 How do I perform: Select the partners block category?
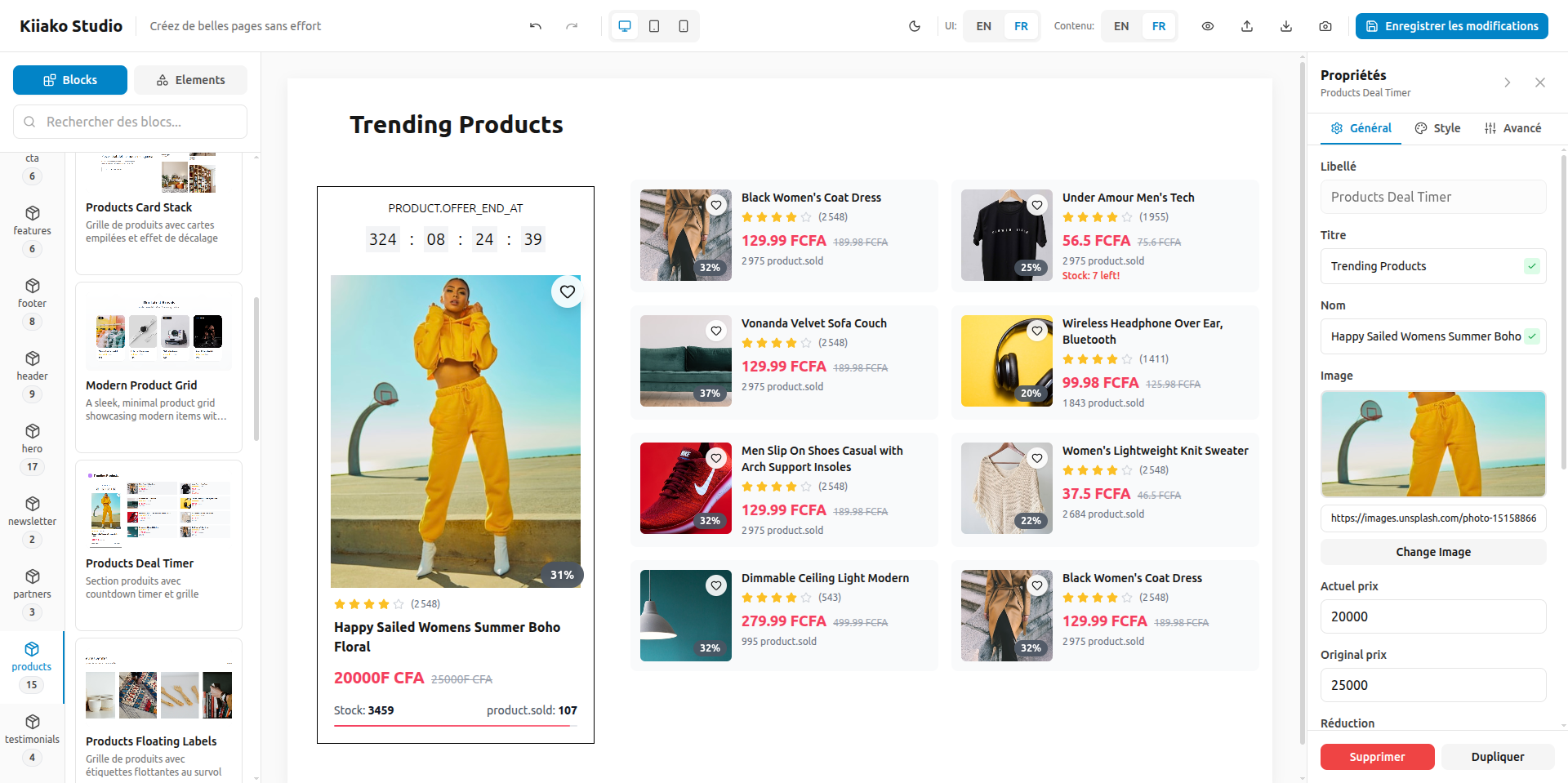click(32, 594)
